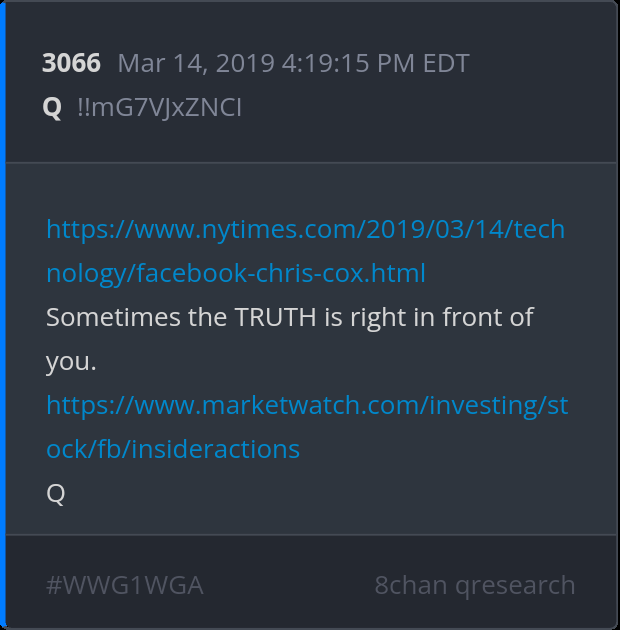Click the Q signature below the links
620x630 pixels.
click(x=56, y=493)
